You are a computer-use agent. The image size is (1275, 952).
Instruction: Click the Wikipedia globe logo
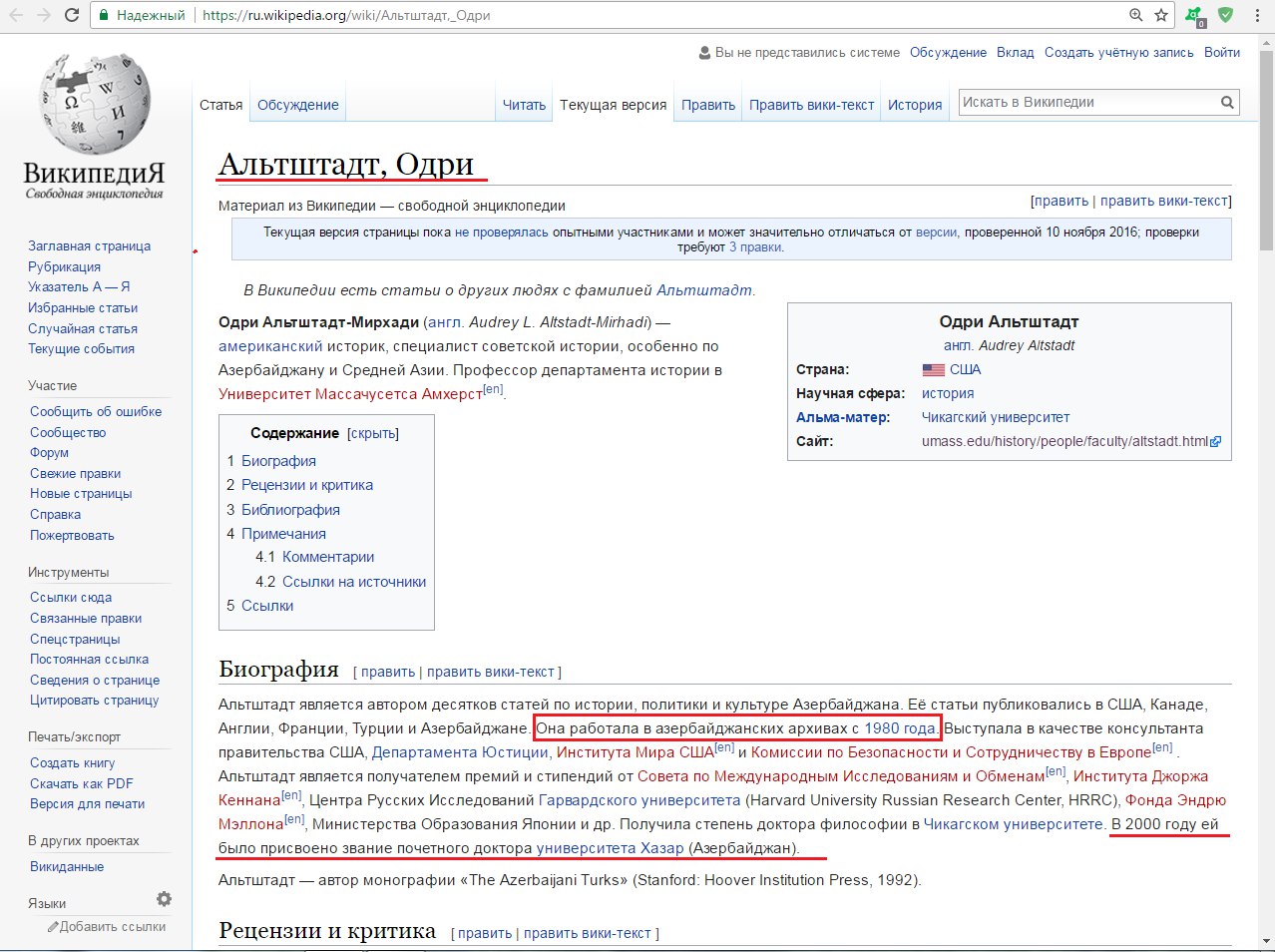pos(95,104)
